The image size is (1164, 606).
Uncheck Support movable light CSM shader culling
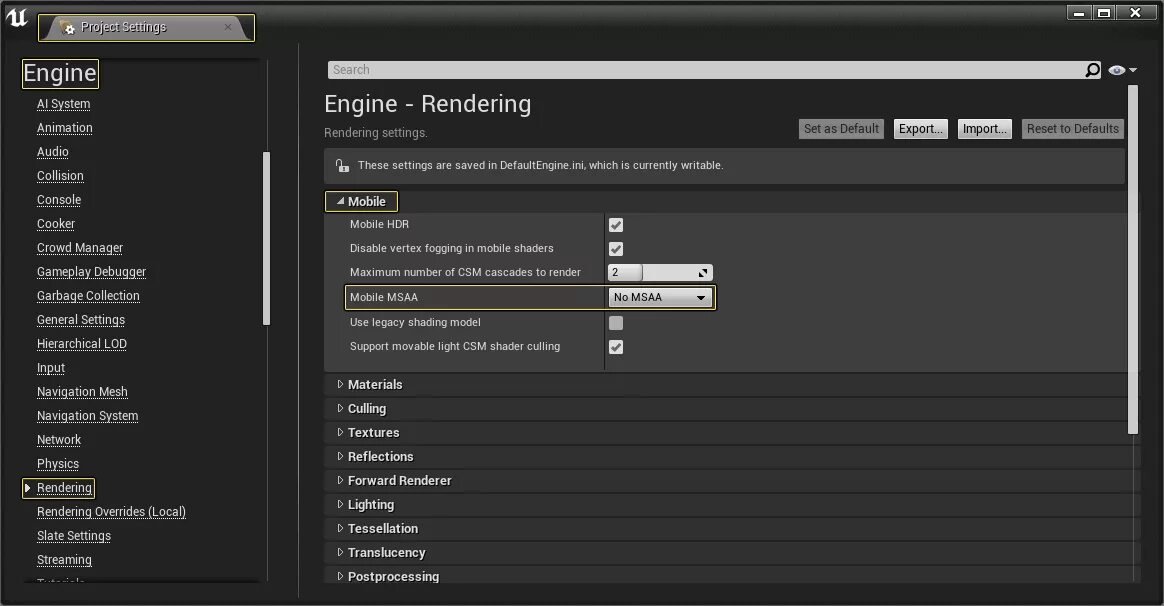click(615, 347)
